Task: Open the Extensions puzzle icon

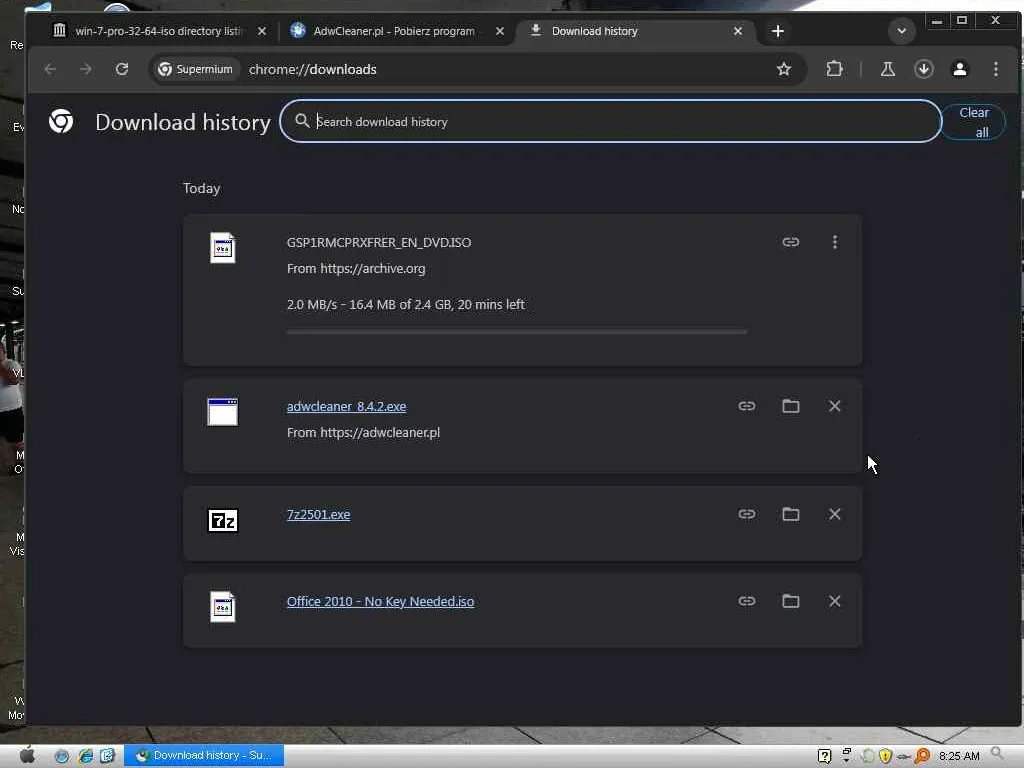Action: point(834,69)
